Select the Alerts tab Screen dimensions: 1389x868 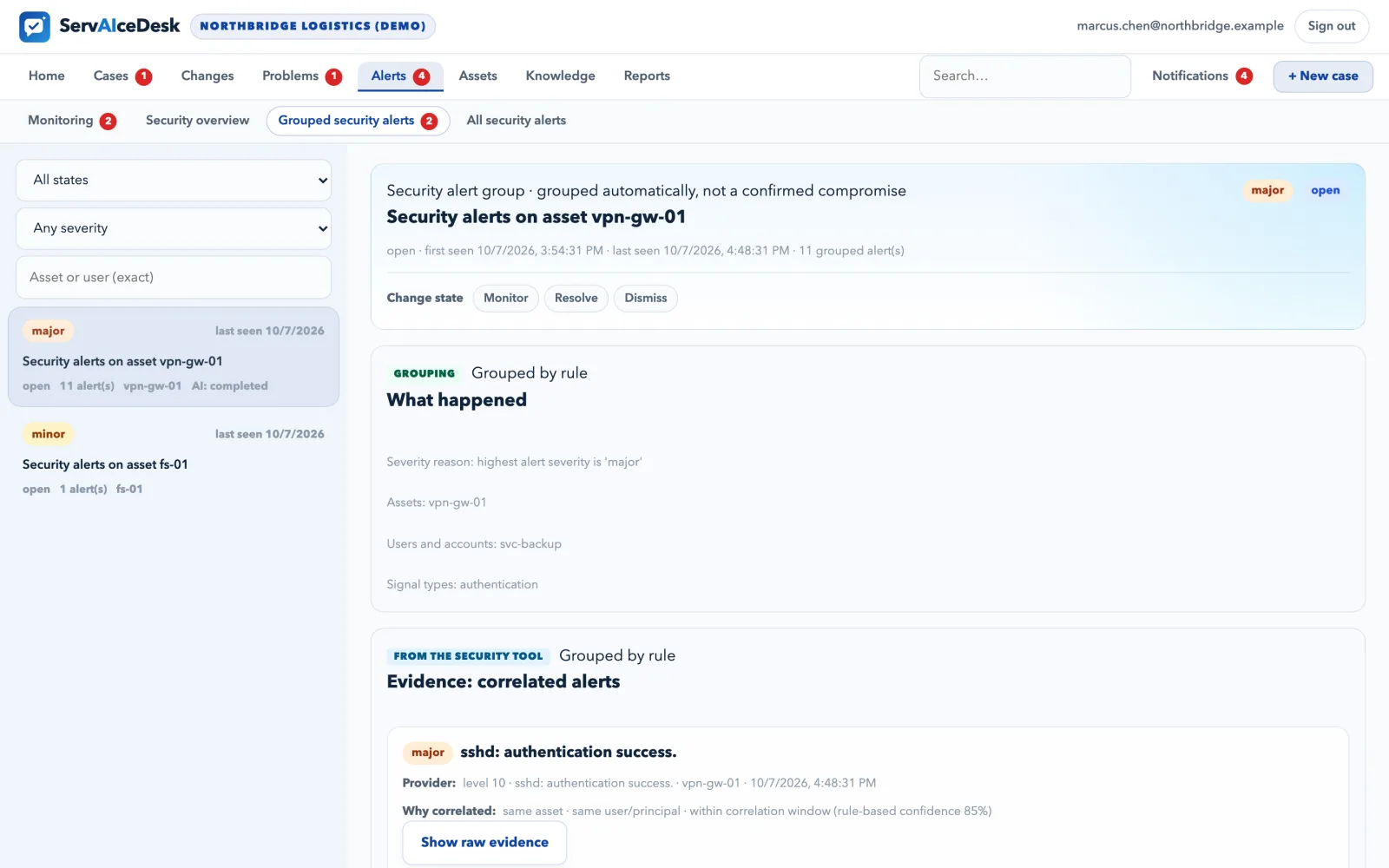point(400,76)
